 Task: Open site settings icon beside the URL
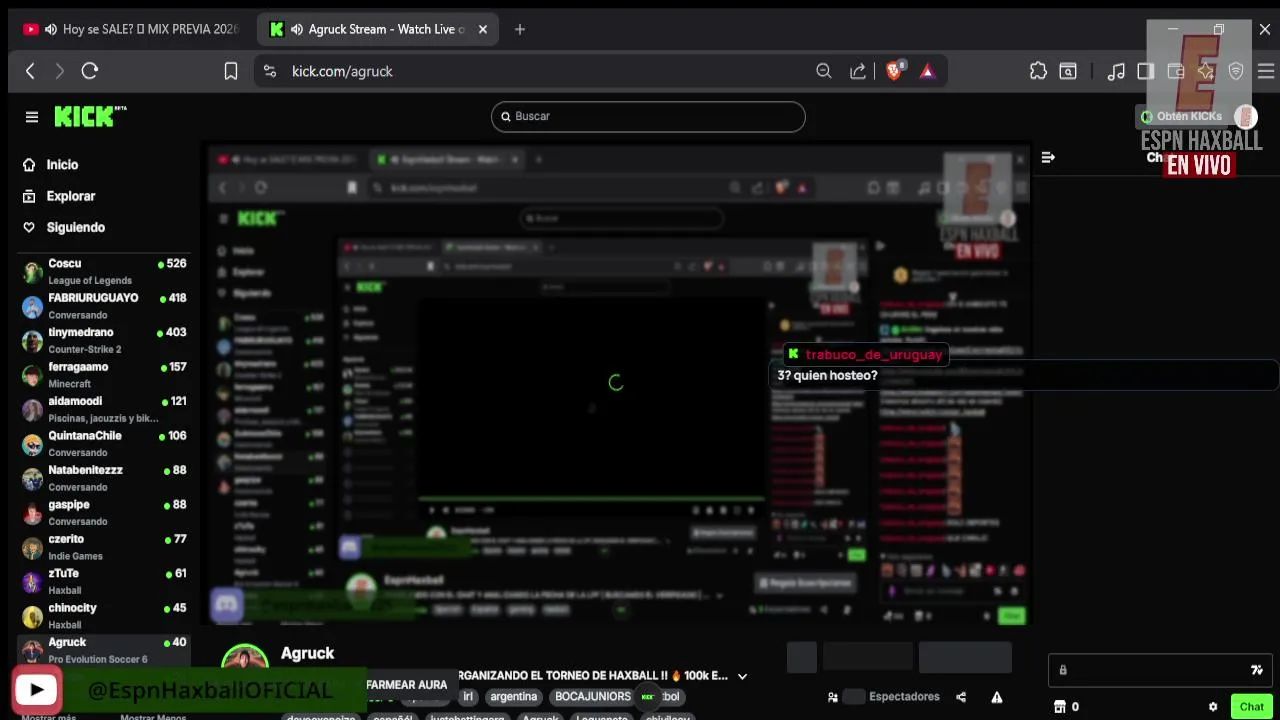click(x=269, y=71)
